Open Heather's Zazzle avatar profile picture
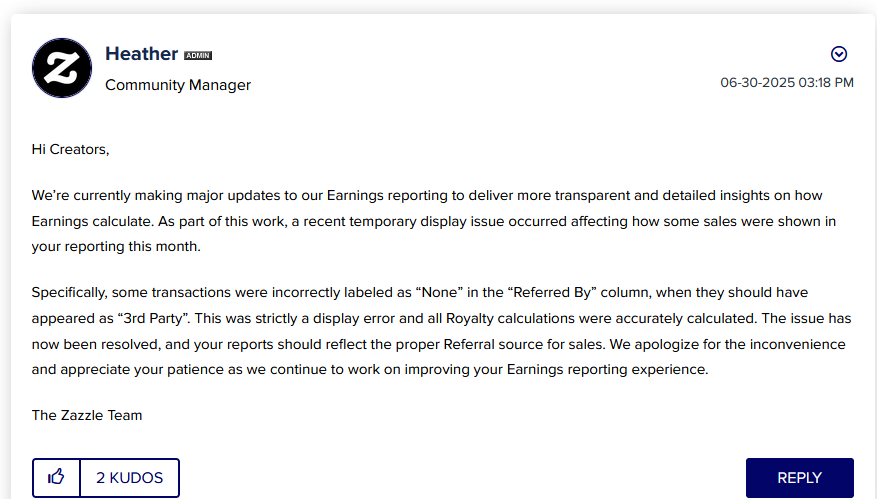This screenshot has height=499, width=877. pos(62,68)
